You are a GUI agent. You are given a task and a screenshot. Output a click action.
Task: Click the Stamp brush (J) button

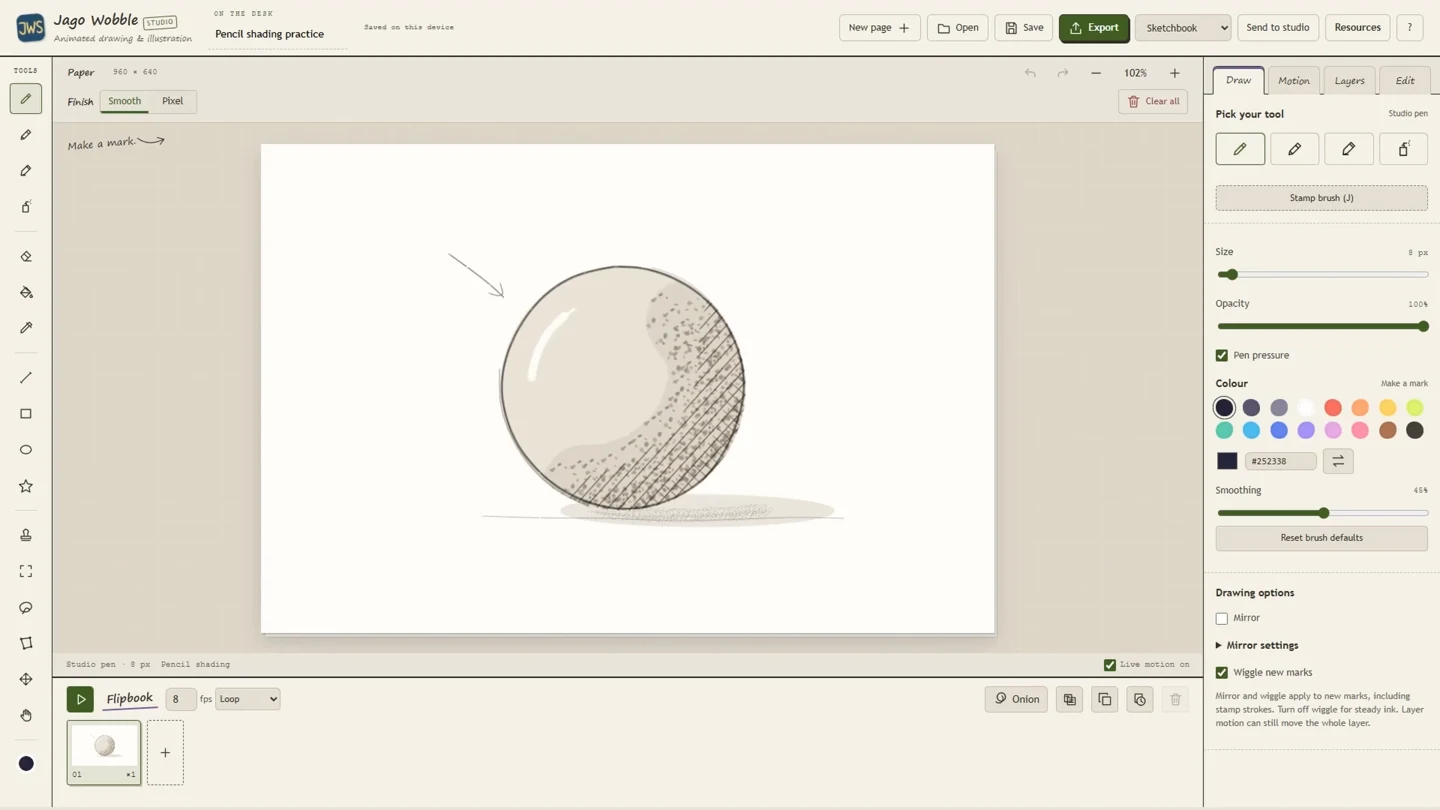tap(1322, 198)
